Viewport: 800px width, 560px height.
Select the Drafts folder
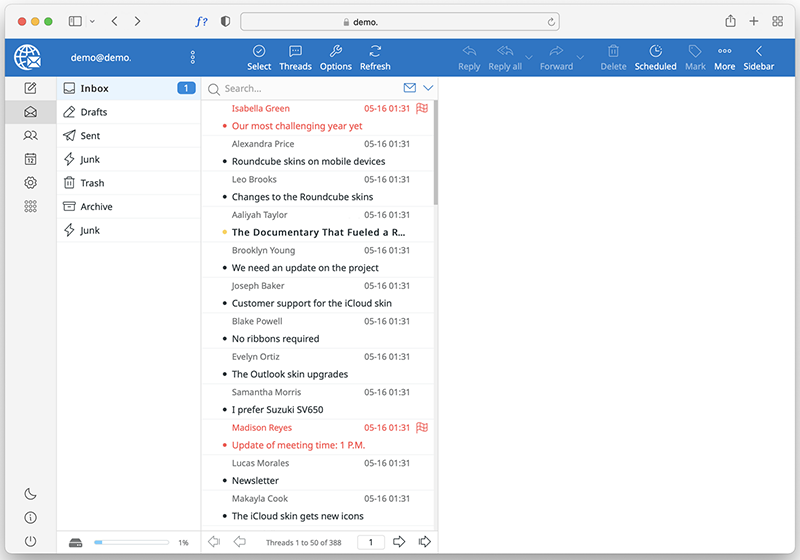point(94,112)
